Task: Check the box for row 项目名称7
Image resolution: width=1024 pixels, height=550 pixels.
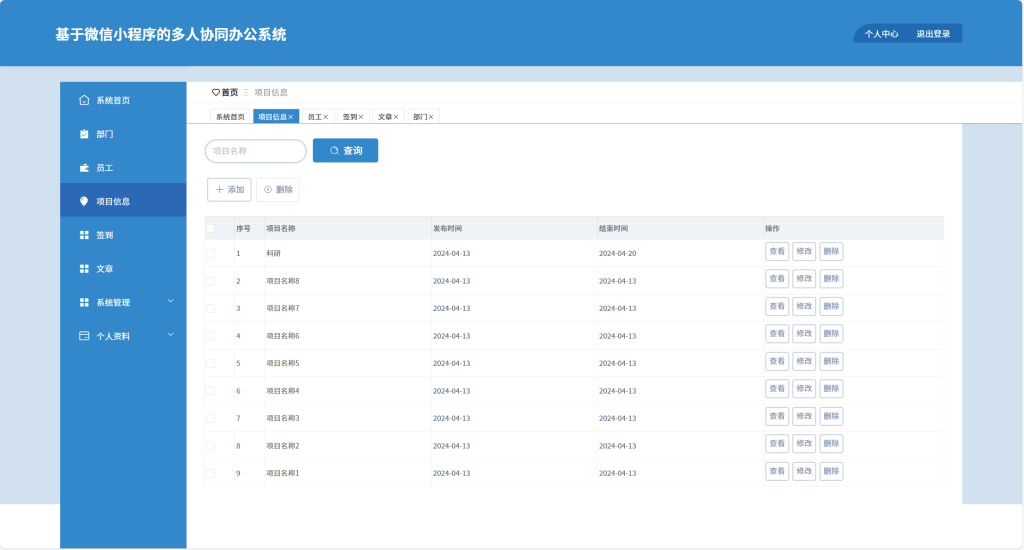Action: (x=210, y=308)
